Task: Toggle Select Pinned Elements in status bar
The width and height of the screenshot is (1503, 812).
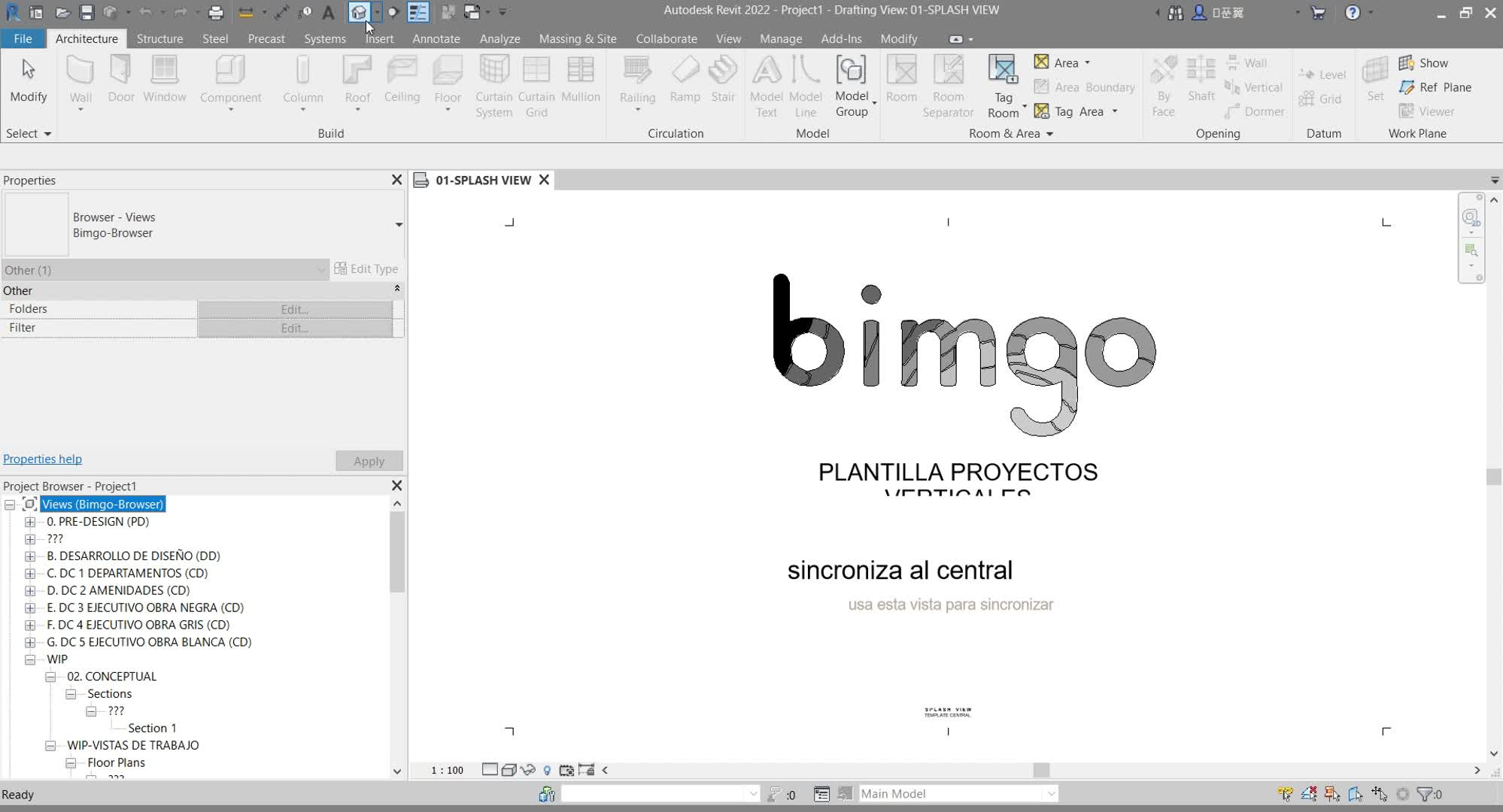Action: click(x=1331, y=794)
